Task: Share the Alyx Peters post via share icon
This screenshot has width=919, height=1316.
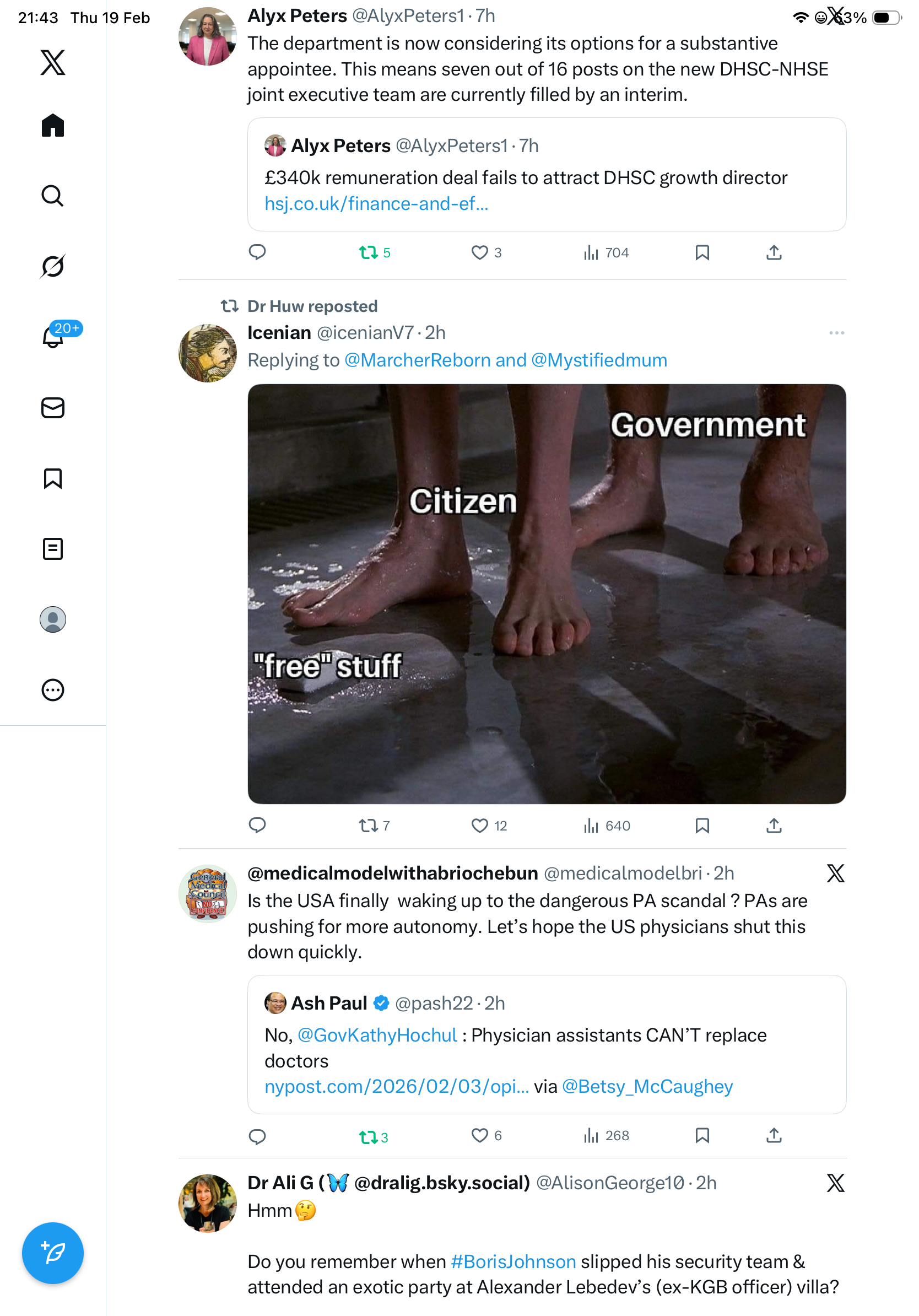Action: [x=774, y=252]
